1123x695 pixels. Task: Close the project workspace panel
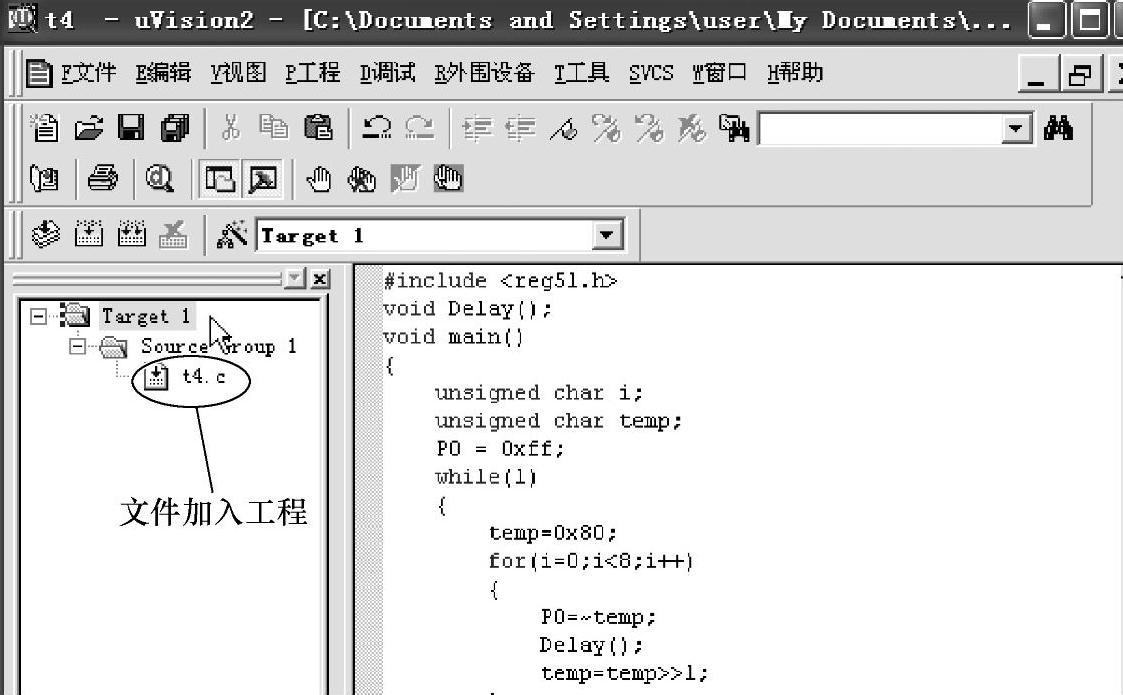tap(319, 280)
